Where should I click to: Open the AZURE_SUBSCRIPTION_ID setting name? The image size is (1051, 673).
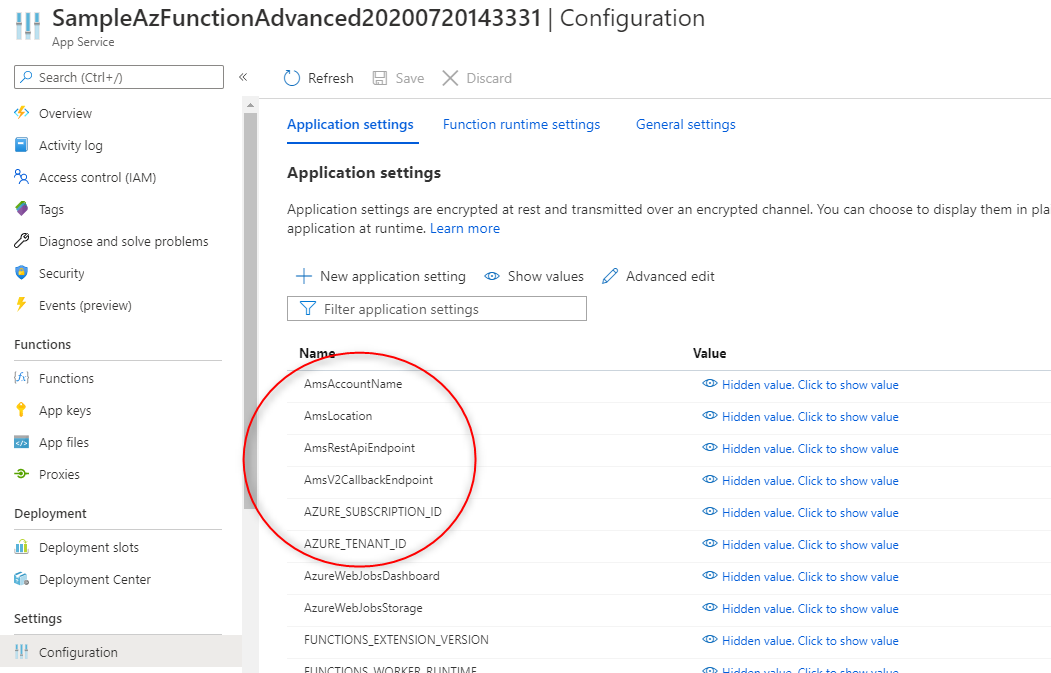point(373,512)
